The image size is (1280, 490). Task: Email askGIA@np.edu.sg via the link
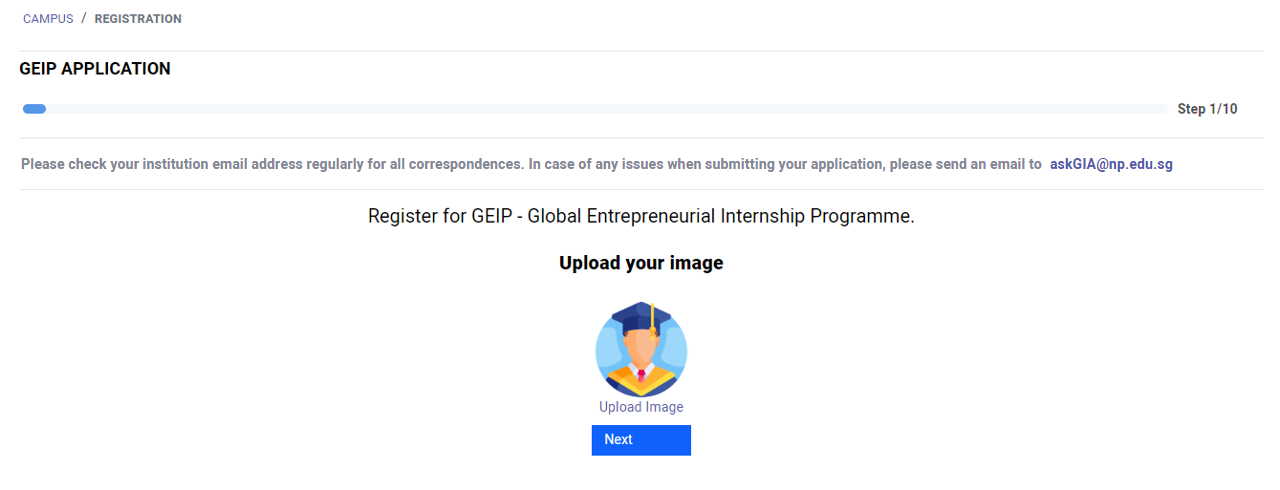click(1111, 164)
